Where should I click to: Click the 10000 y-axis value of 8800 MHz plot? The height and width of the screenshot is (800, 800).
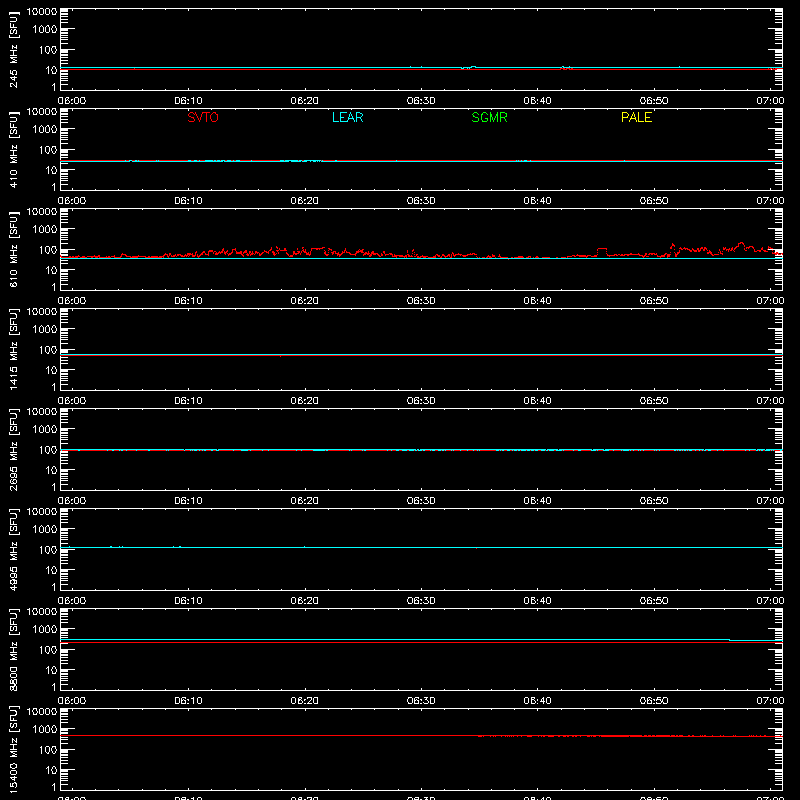tap(42, 611)
